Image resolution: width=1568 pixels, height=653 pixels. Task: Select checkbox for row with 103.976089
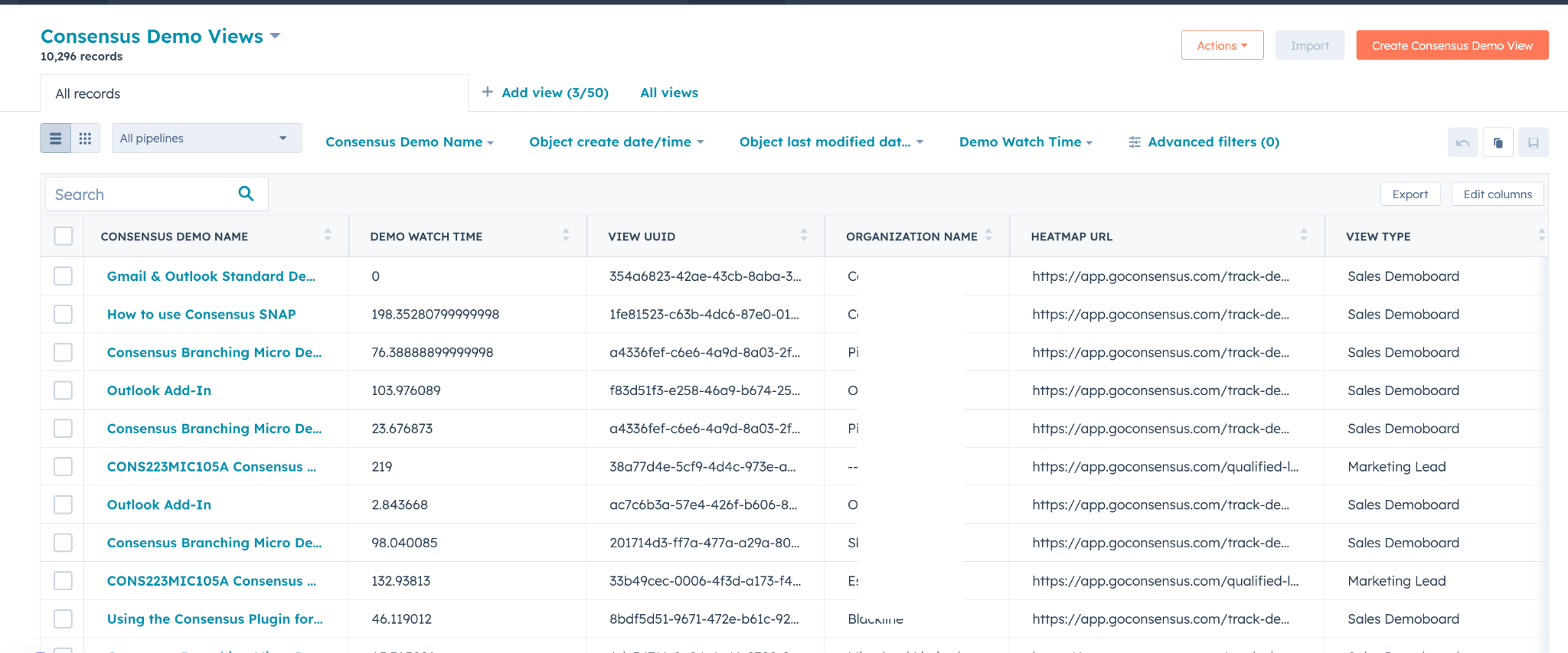pyautogui.click(x=64, y=390)
